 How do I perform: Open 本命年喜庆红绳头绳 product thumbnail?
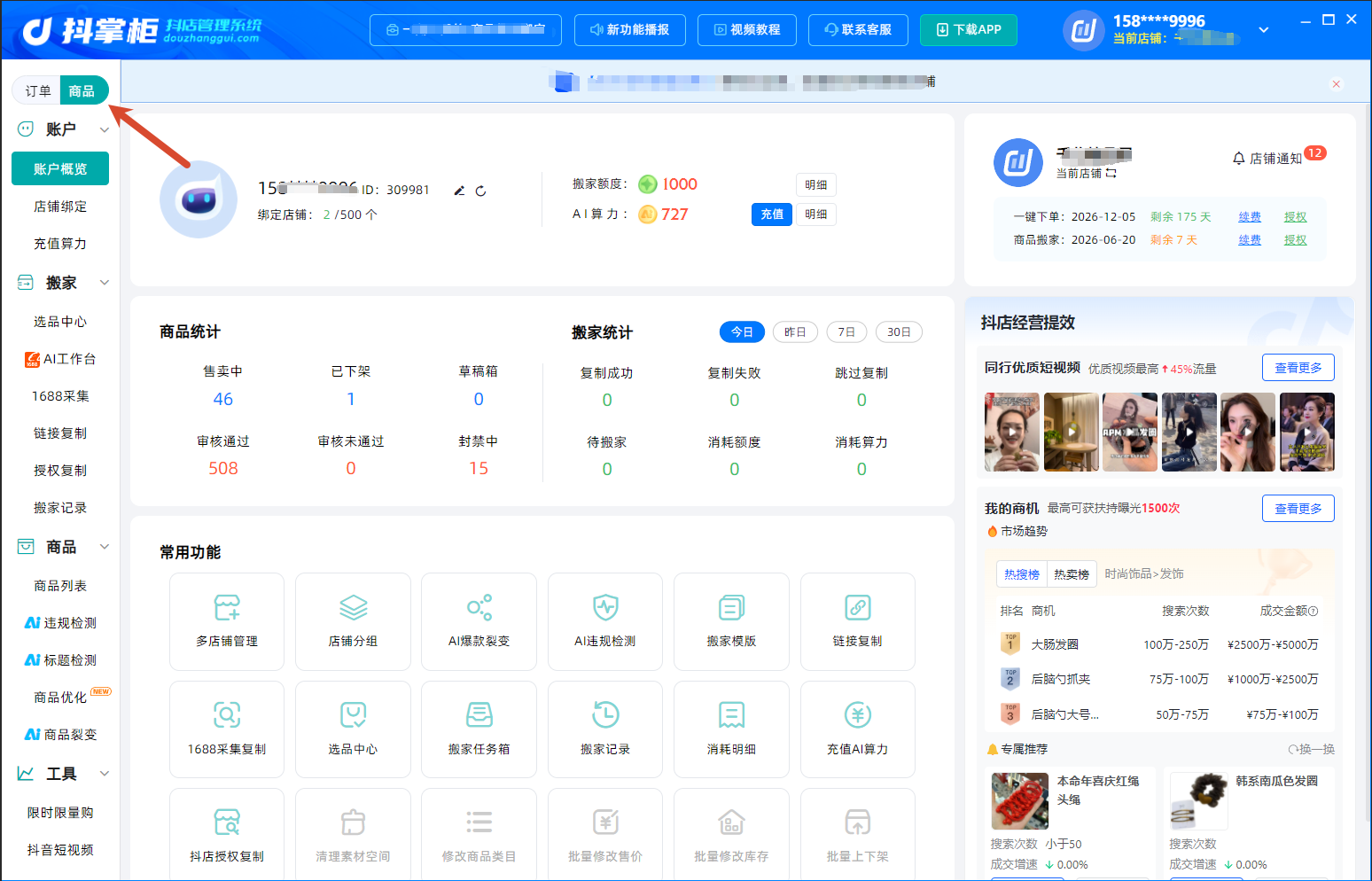(x=1020, y=800)
